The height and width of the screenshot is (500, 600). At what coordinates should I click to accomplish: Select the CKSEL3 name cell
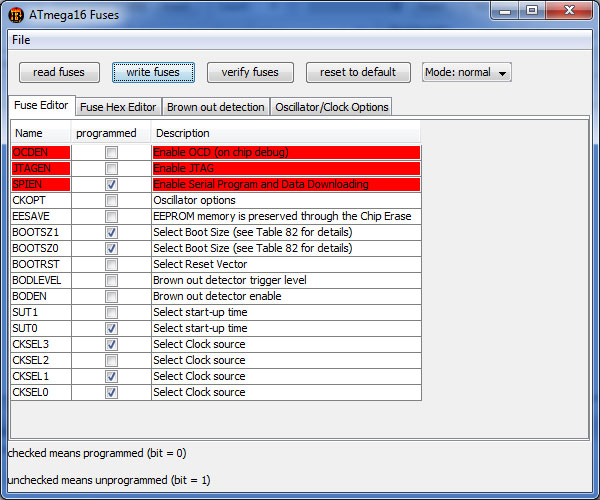(x=41, y=344)
